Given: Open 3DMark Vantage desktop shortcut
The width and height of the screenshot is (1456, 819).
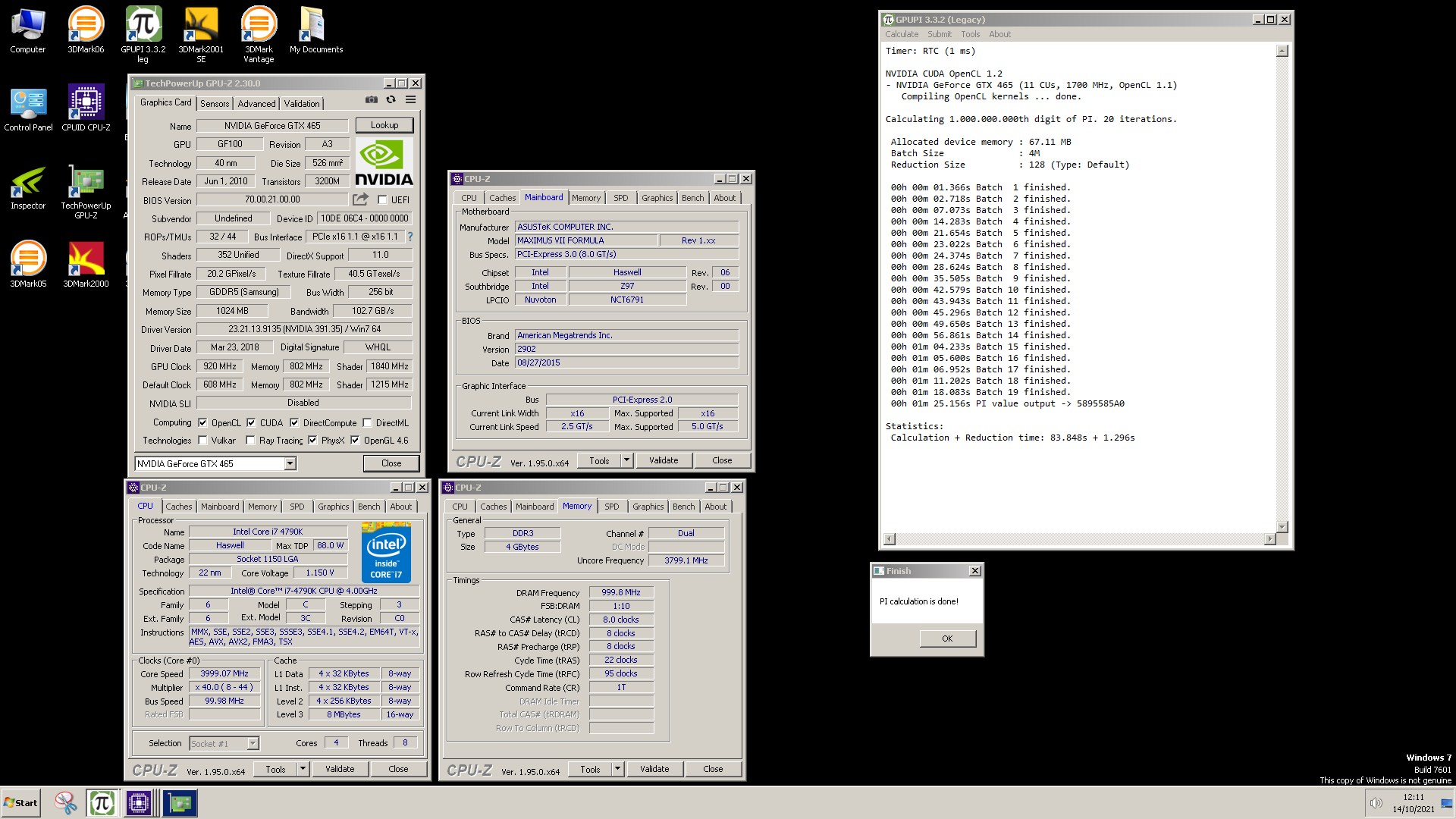Looking at the screenshot, I should coord(259,34).
